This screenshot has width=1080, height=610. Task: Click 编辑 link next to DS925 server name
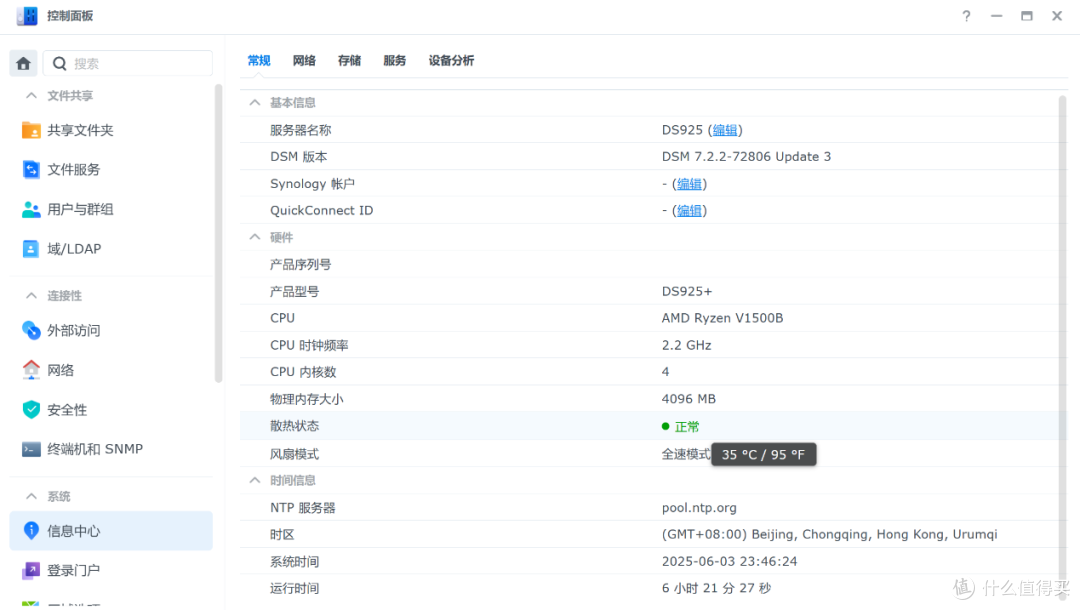(x=725, y=130)
